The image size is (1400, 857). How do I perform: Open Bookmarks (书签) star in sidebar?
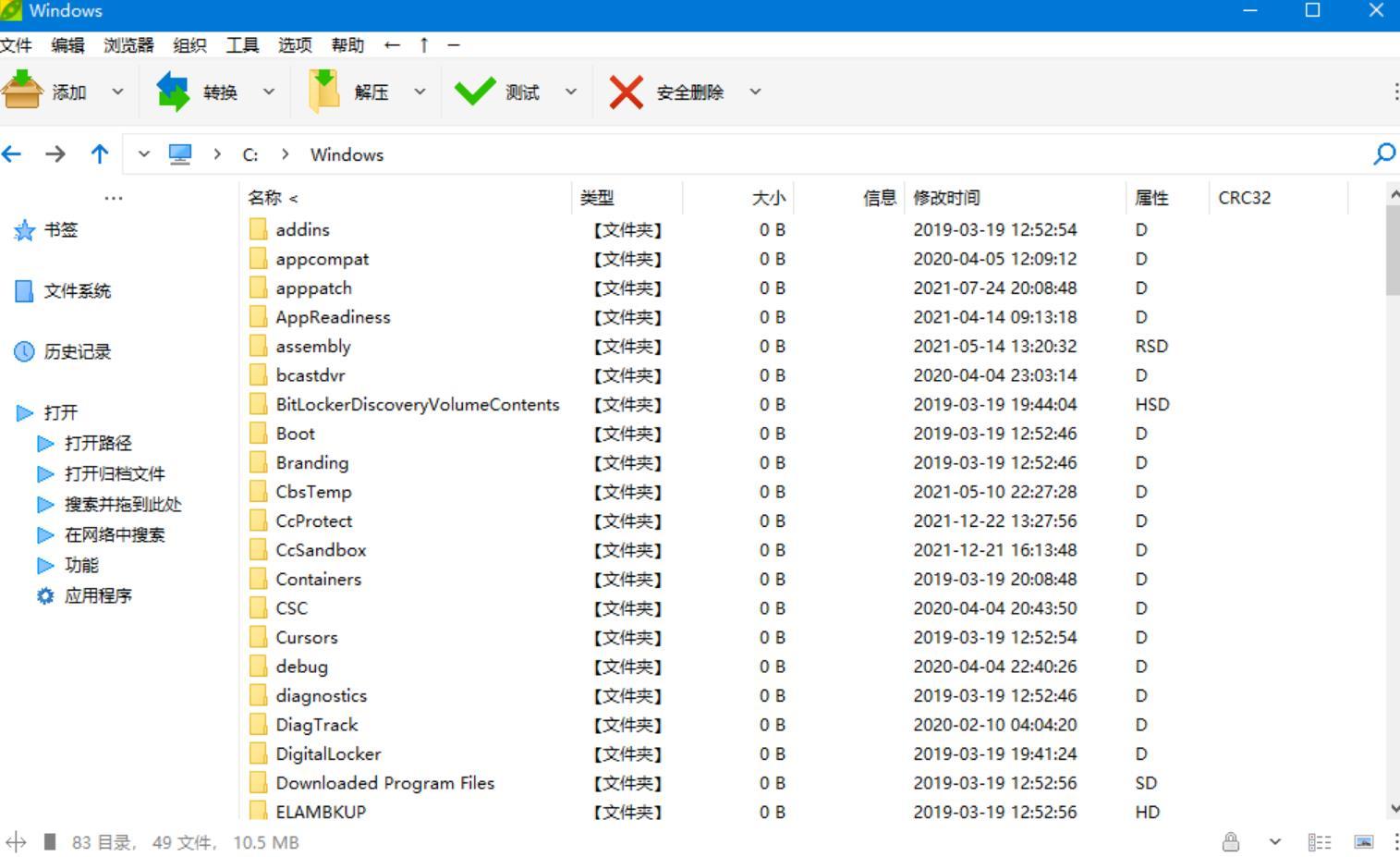(x=25, y=230)
